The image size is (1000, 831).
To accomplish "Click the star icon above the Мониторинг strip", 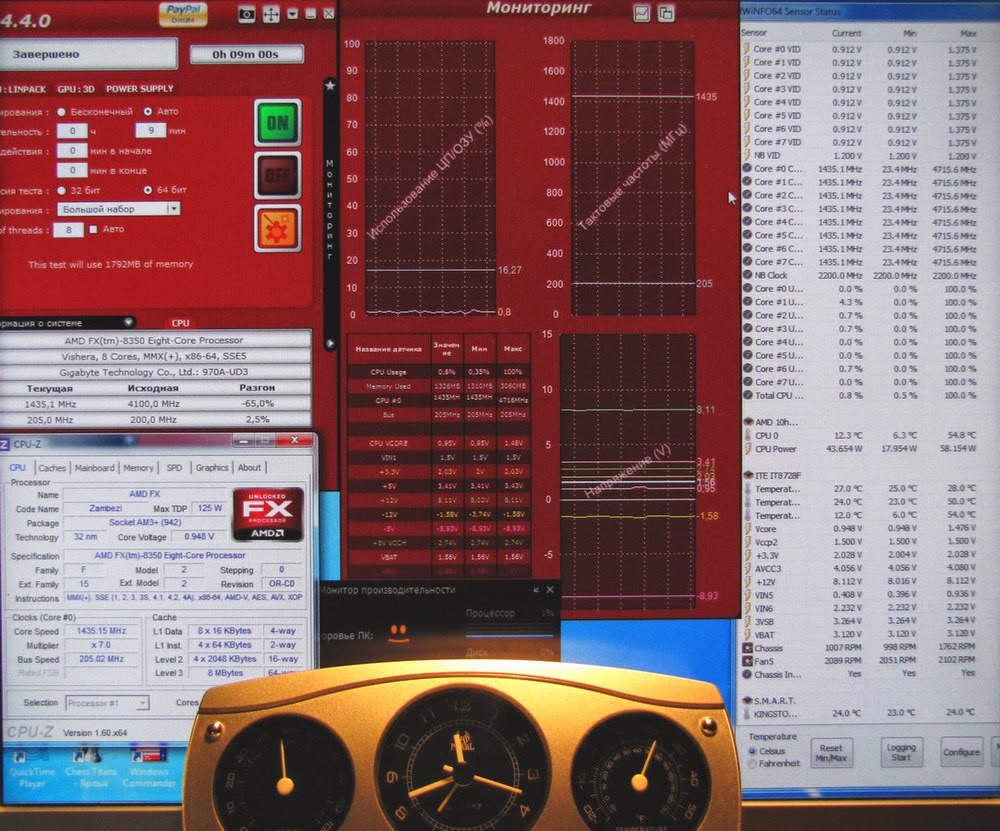I will tap(330, 85).
